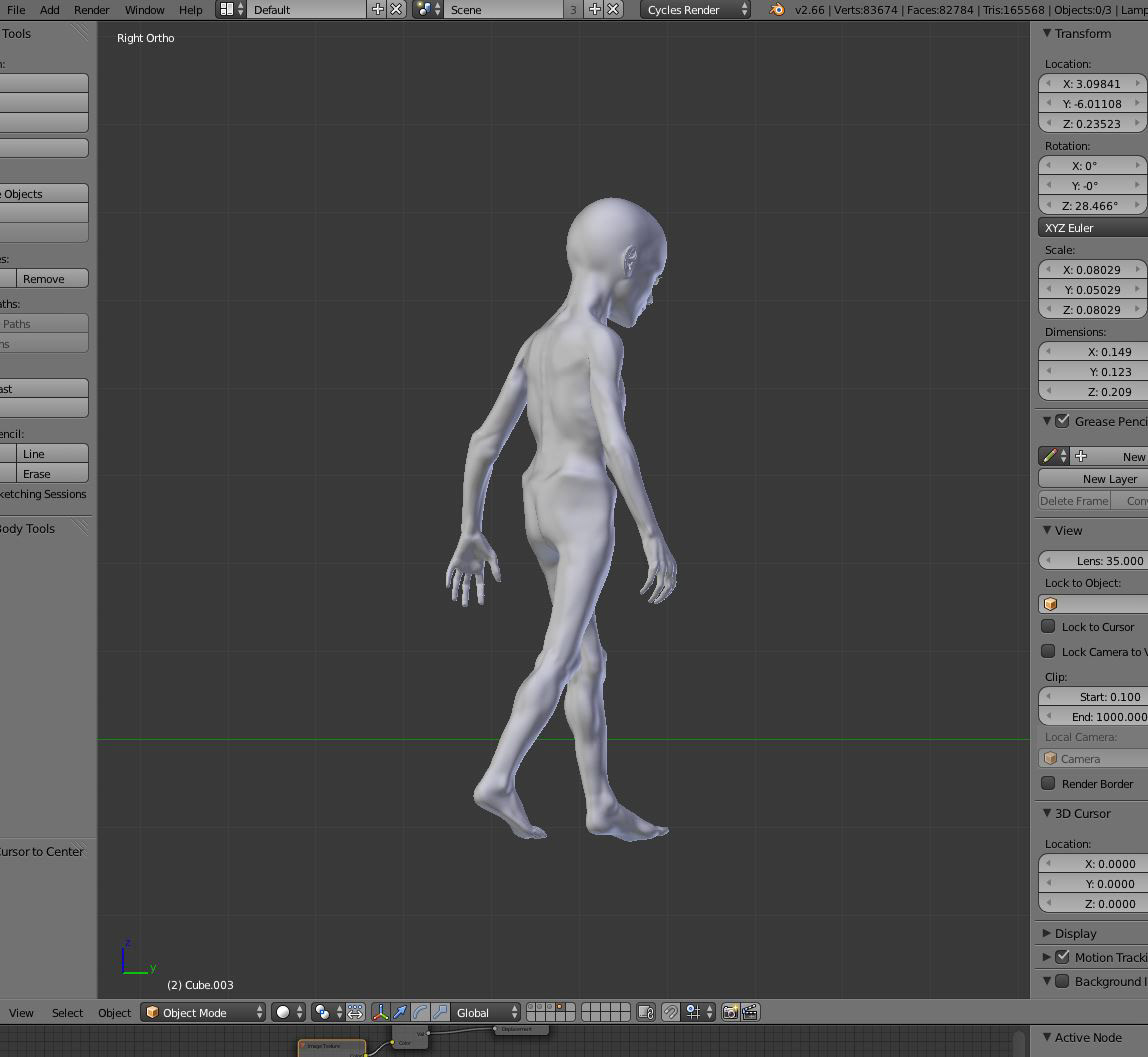Image resolution: width=1148 pixels, height=1057 pixels.
Task: Open the pivot point selector
Action: pyautogui.click(x=327, y=1012)
